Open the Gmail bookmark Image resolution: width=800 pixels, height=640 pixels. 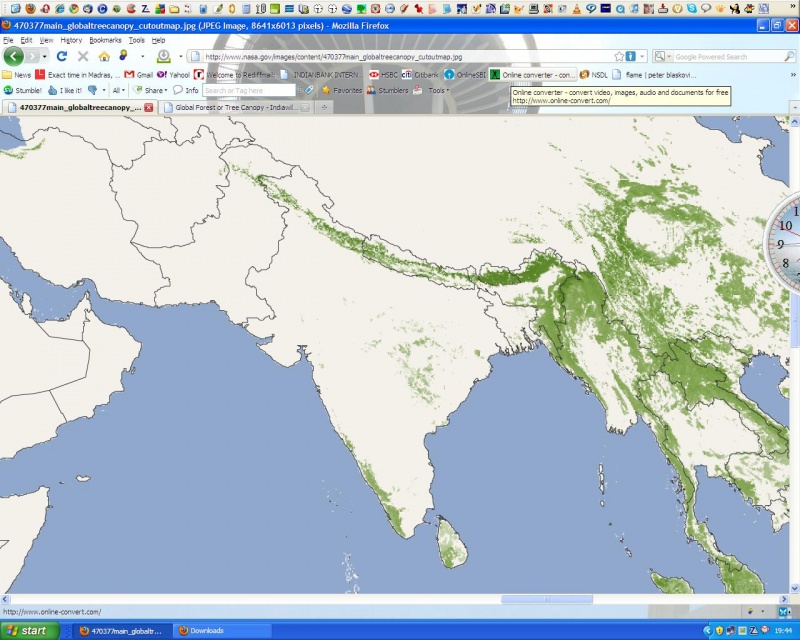[138, 74]
